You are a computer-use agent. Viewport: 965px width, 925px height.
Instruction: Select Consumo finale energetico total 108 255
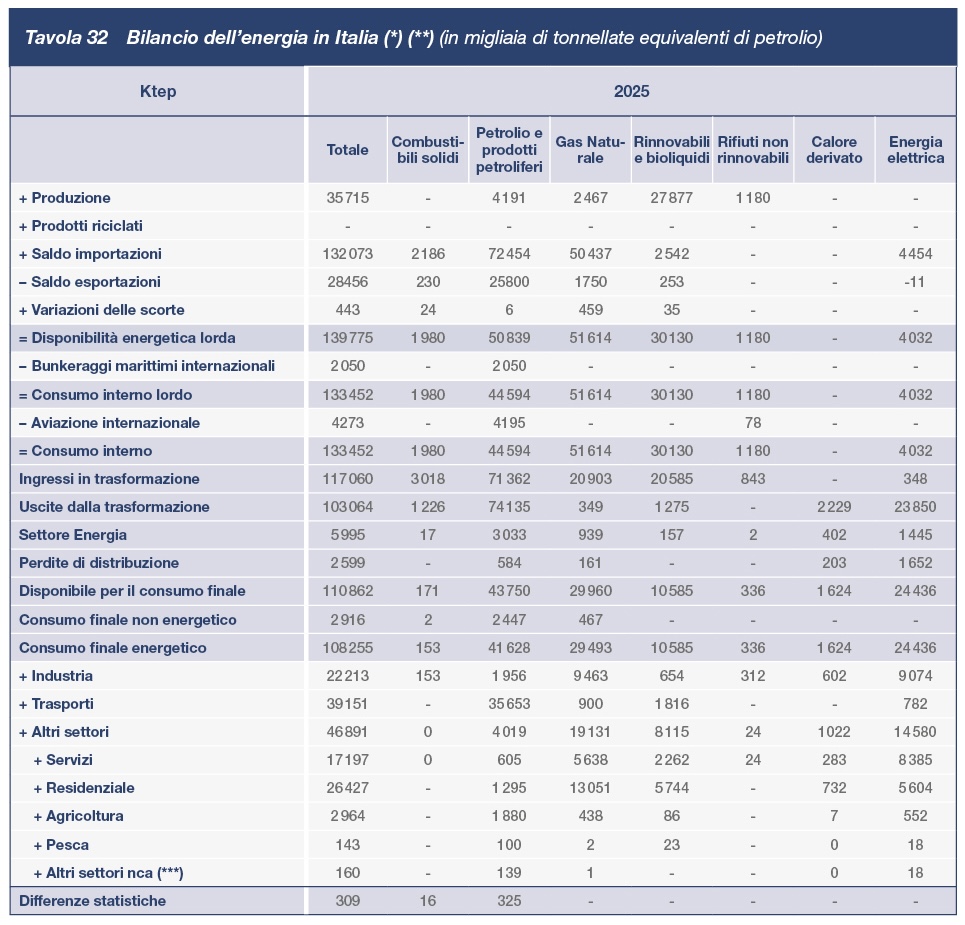[347, 648]
